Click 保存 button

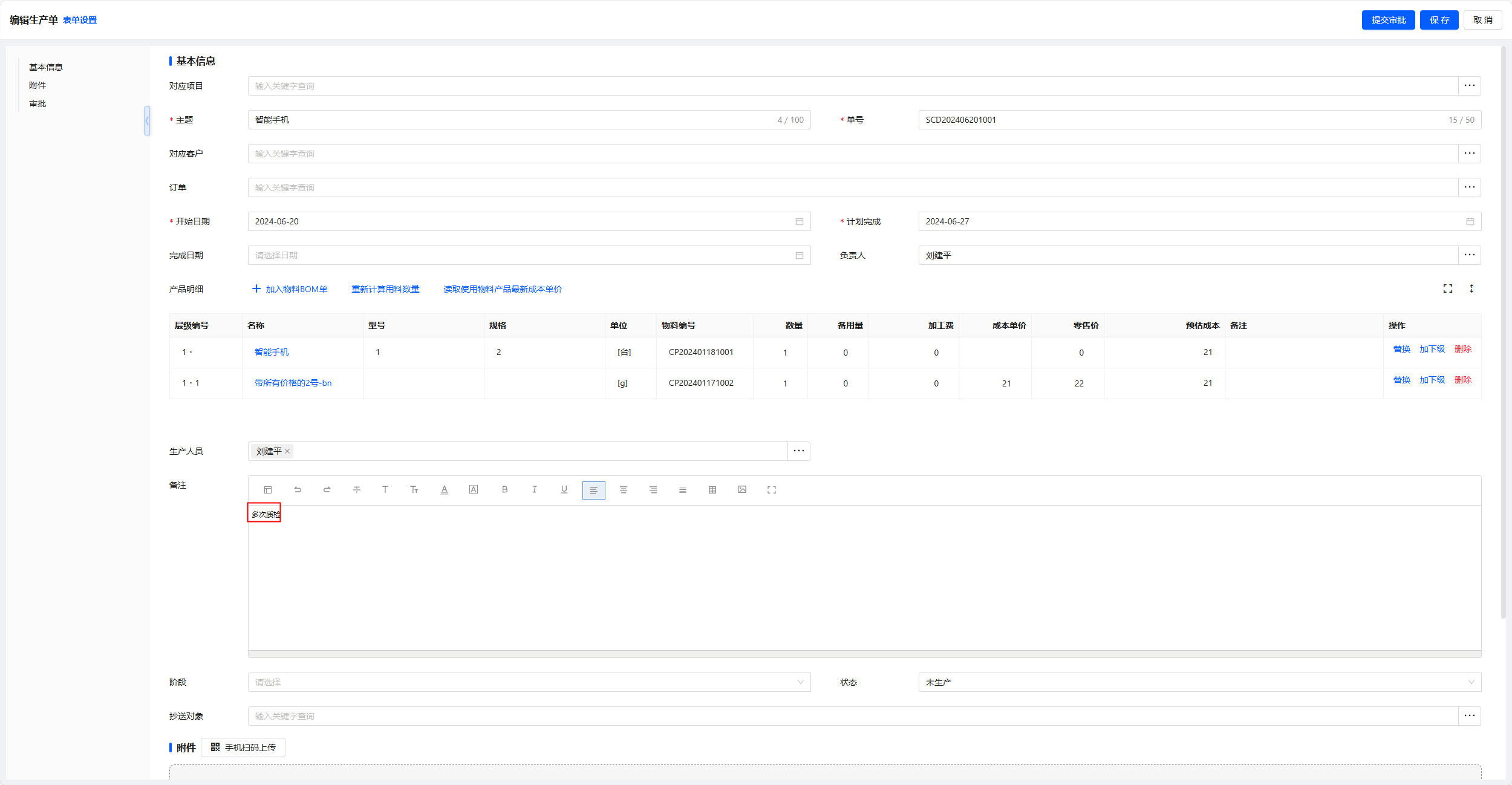pyautogui.click(x=1439, y=20)
